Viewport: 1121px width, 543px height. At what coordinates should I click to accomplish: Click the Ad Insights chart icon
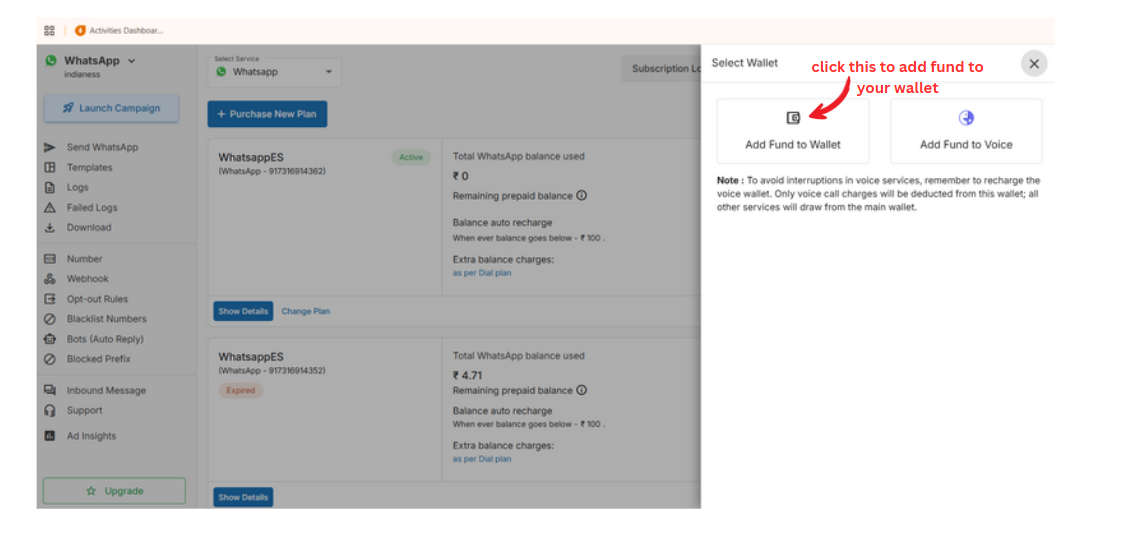tap(49, 436)
